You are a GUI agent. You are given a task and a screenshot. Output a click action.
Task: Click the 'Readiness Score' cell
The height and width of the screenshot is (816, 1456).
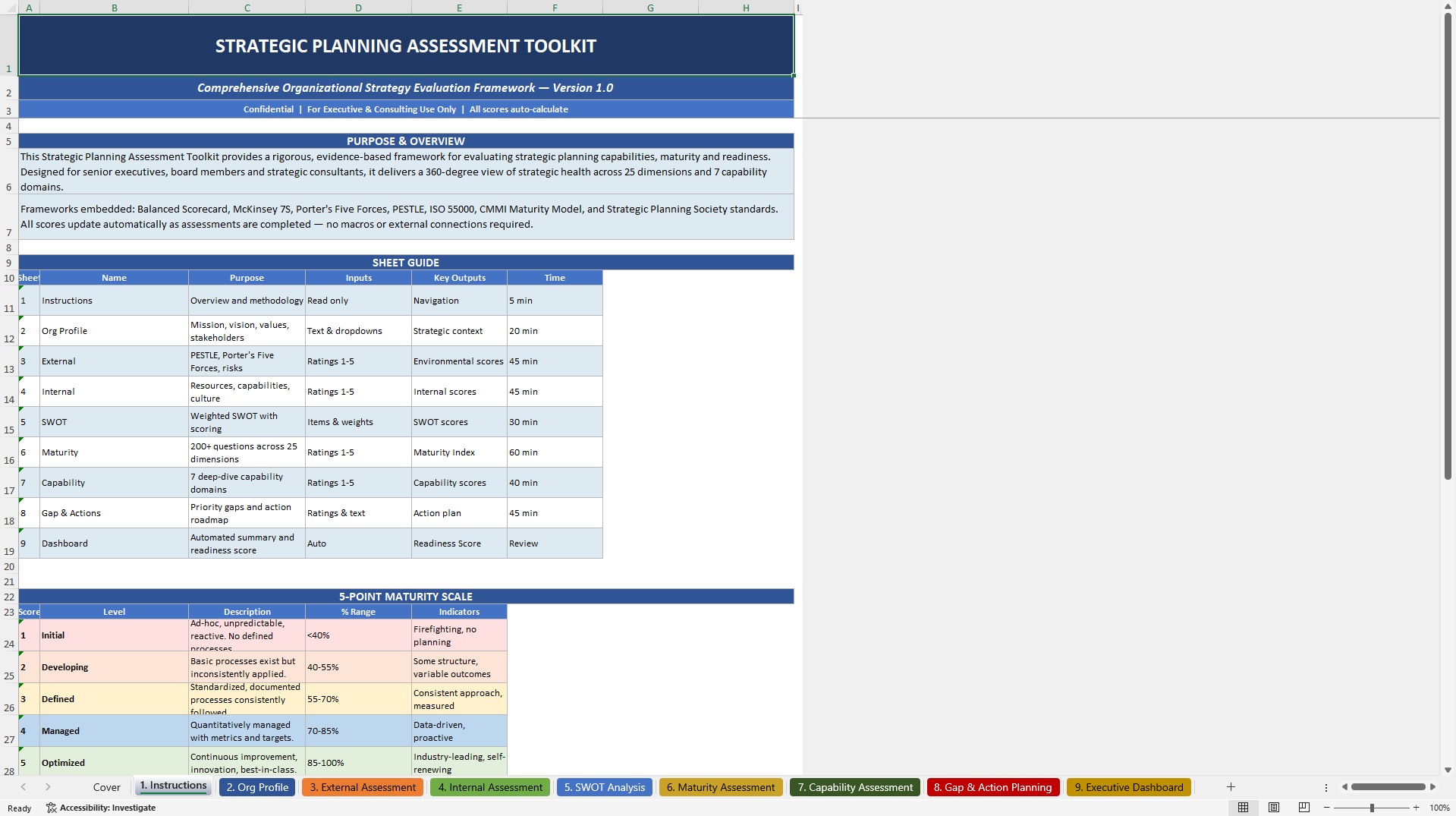pyautogui.click(x=459, y=543)
